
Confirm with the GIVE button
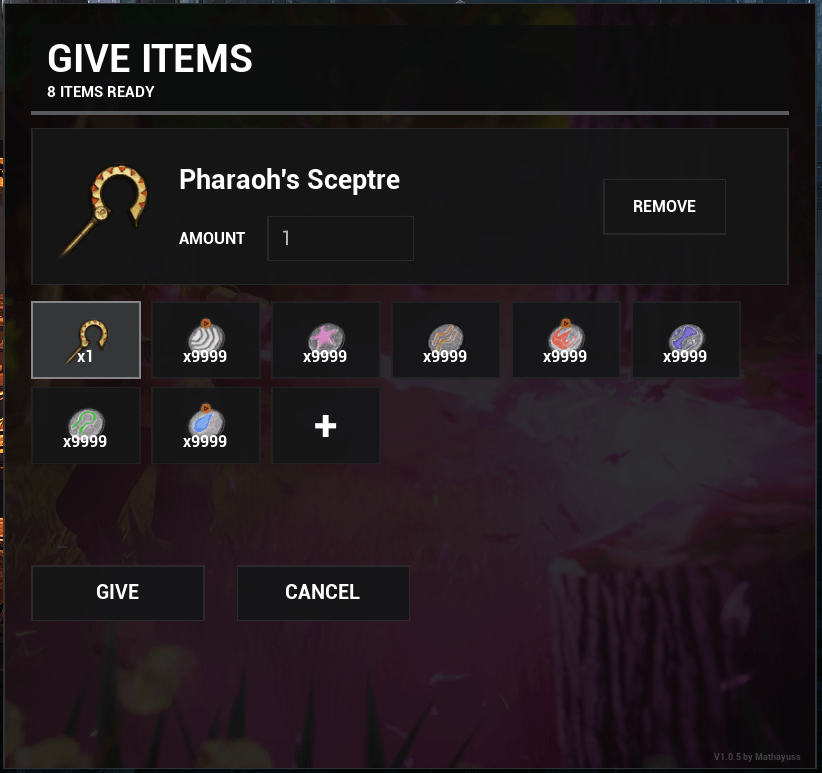click(x=118, y=593)
